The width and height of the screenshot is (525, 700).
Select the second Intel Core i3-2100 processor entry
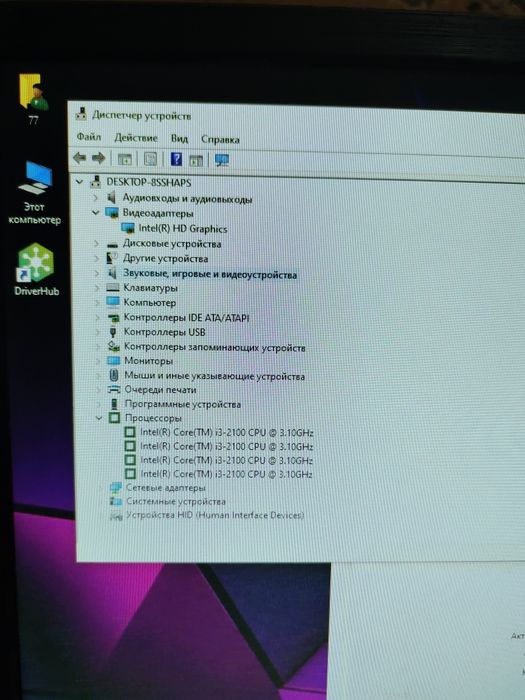click(x=226, y=446)
